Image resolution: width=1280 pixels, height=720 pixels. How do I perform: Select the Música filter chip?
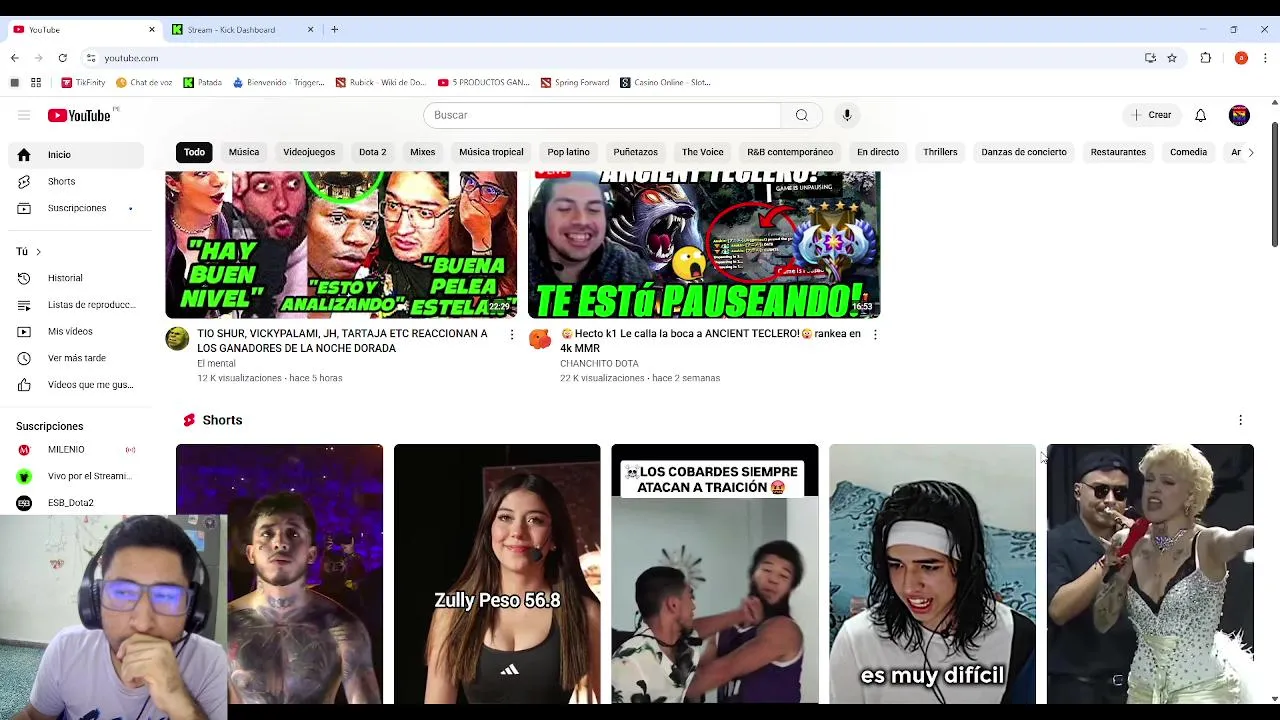coord(244,152)
